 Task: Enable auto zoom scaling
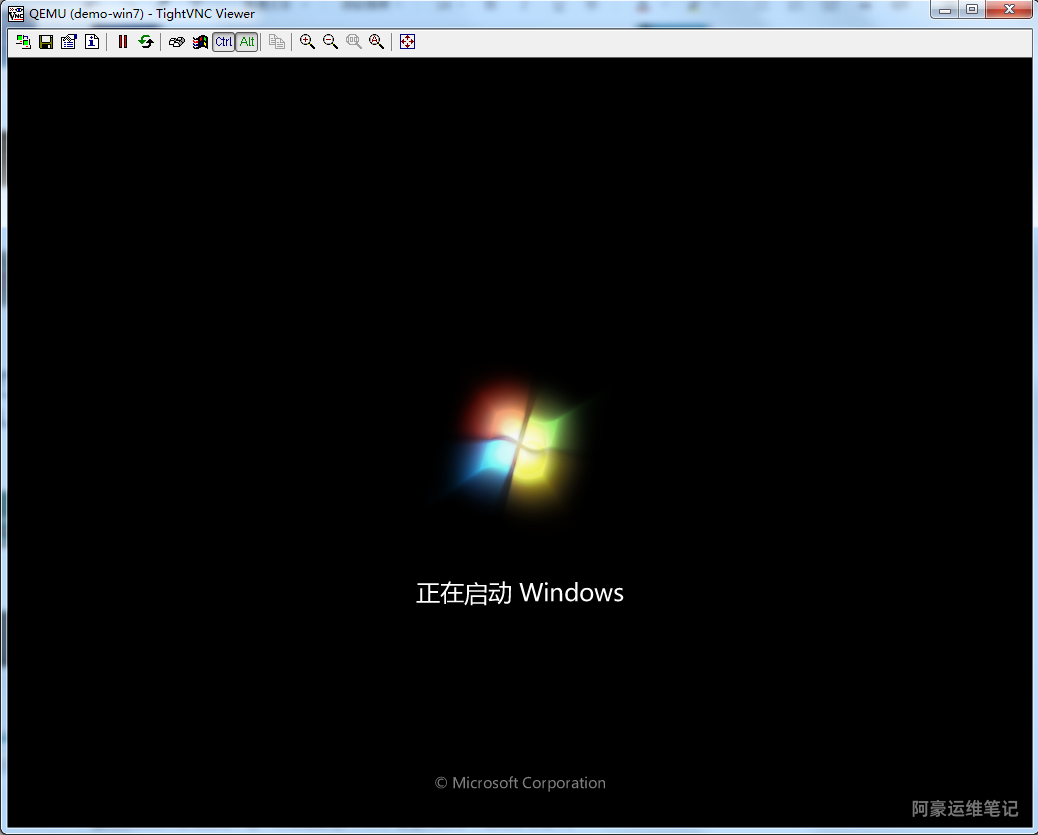[x=377, y=42]
